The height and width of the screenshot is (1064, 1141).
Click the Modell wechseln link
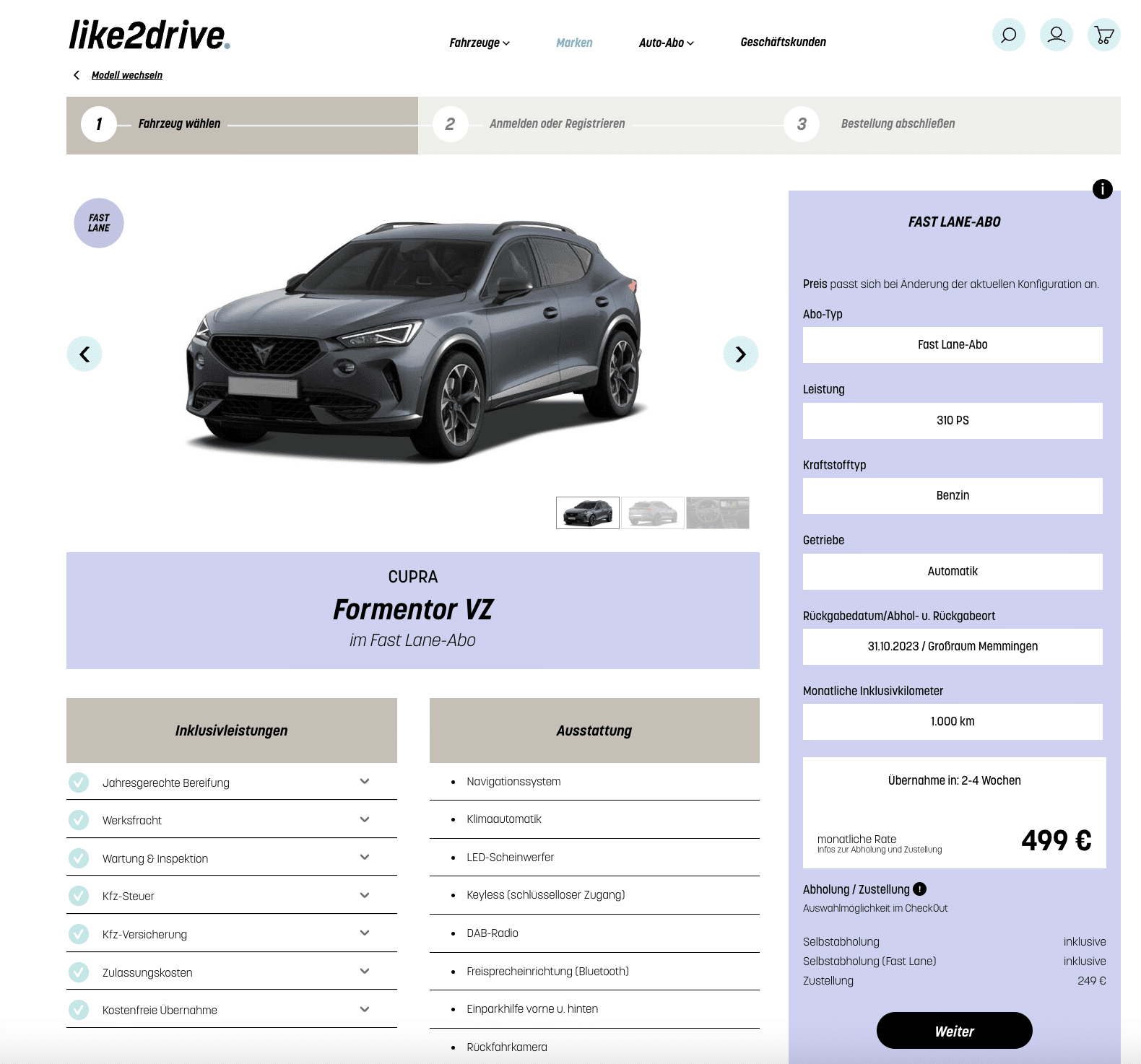click(127, 75)
